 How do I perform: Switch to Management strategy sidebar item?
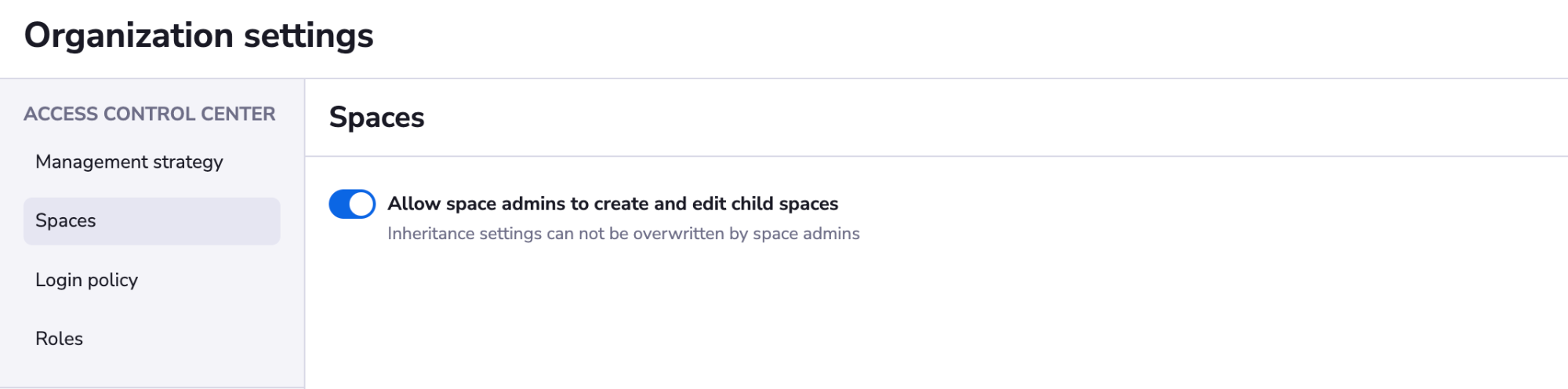[x=129, y=162]
